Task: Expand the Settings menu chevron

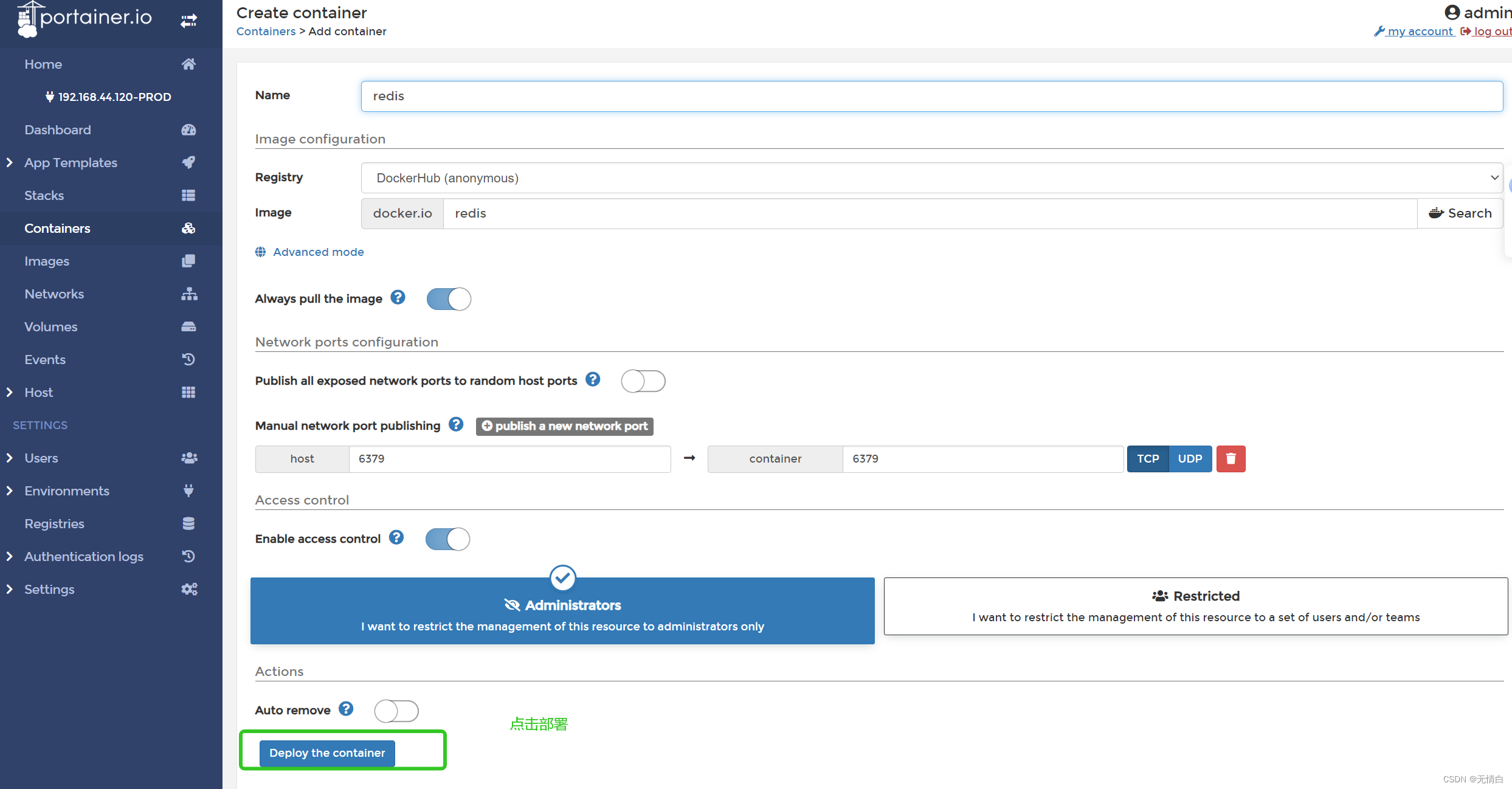Action: [x=9, y=589]
